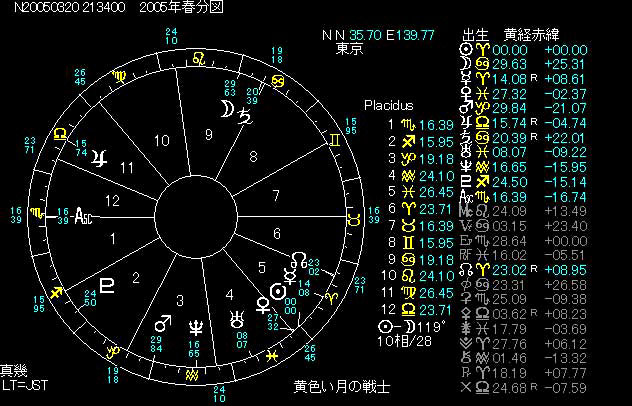
Task: Click the Mars glyph in house 3
Action: [162, 326]
